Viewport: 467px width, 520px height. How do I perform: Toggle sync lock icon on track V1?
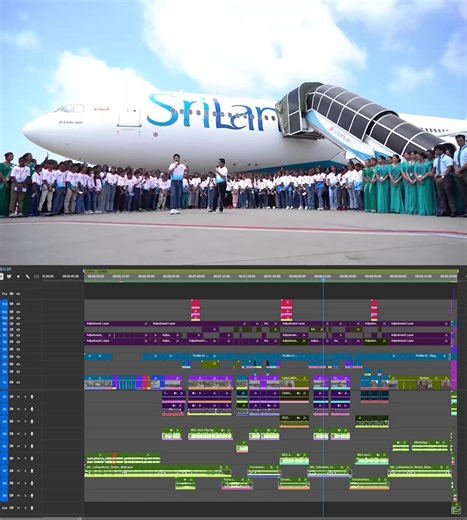point(12,382)
